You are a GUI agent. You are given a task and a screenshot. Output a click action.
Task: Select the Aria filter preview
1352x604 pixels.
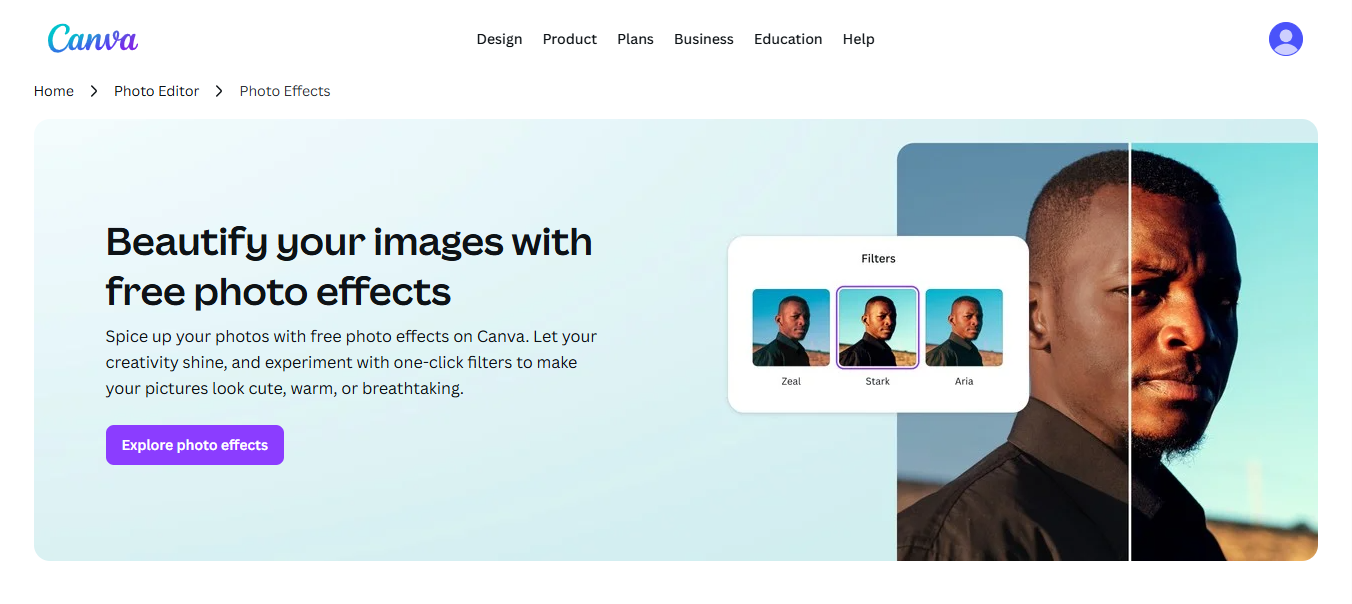[x=963, y=327]
